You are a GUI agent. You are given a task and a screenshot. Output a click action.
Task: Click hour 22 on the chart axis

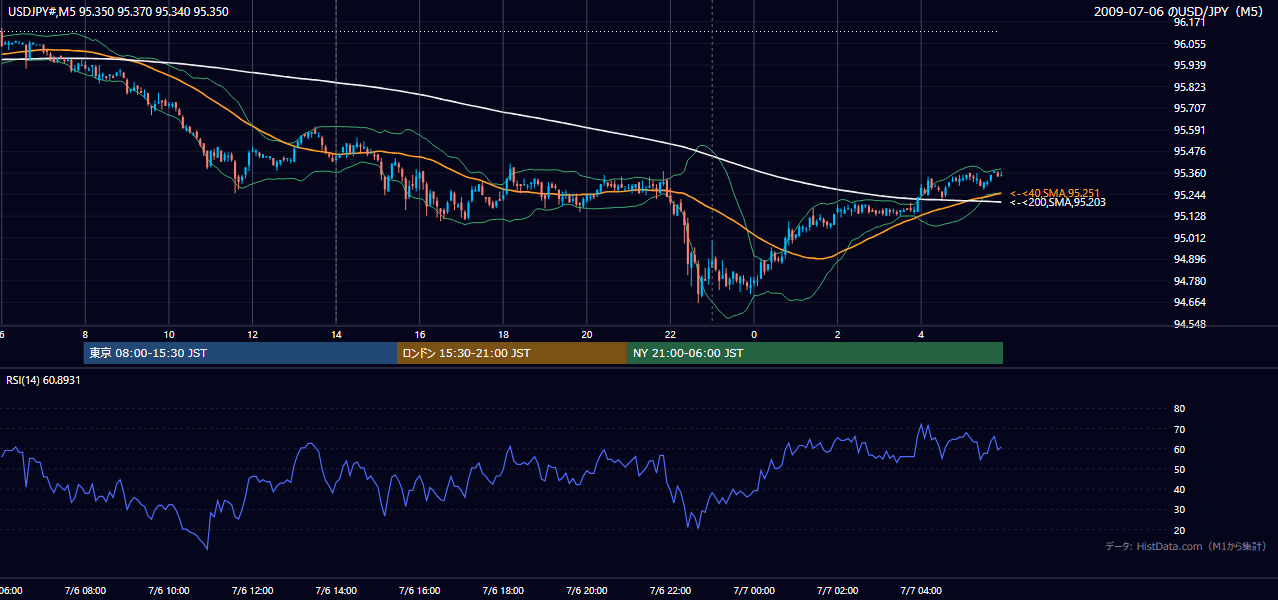tap(670, 335)
